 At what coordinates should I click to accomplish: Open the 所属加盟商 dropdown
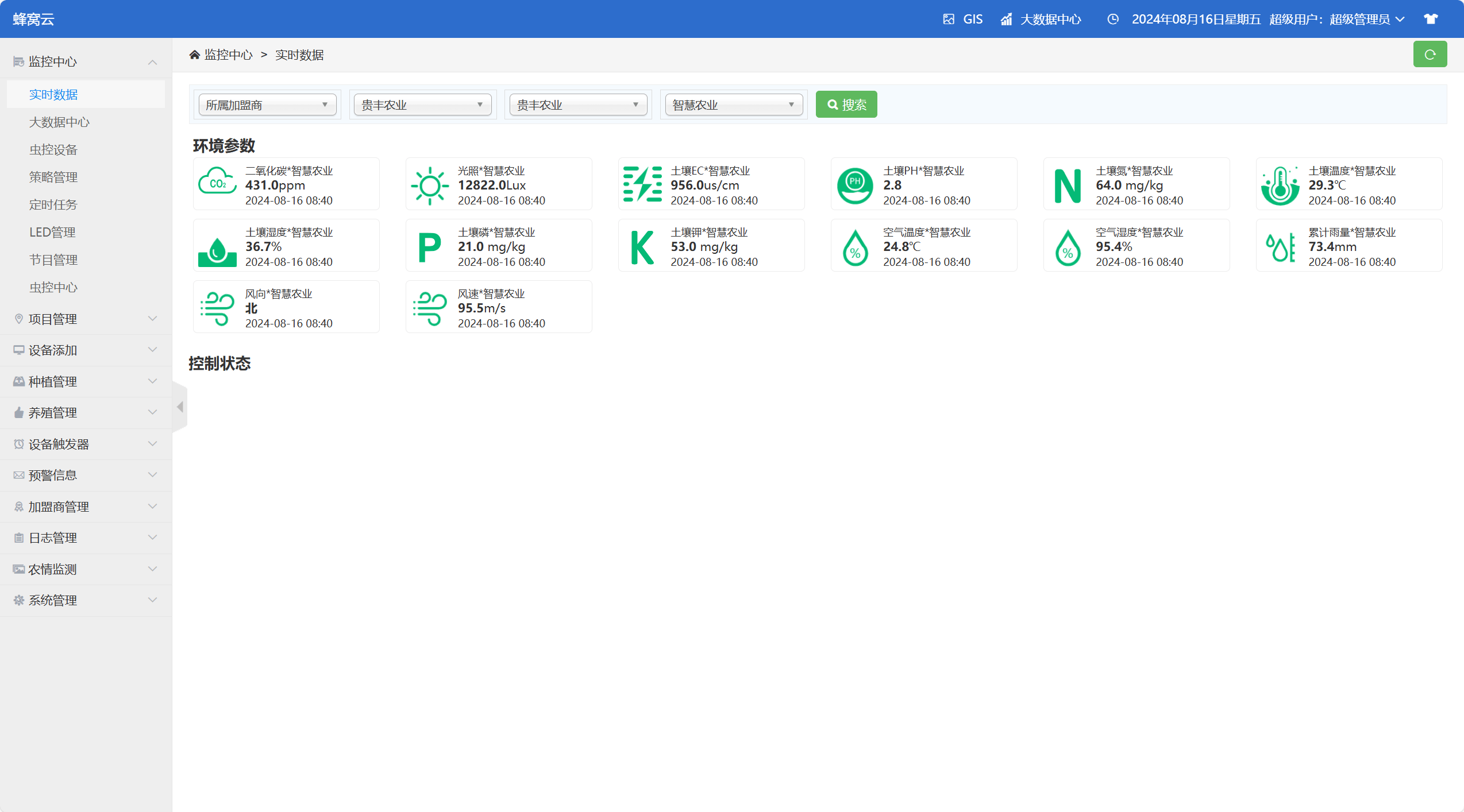[267, 105]
